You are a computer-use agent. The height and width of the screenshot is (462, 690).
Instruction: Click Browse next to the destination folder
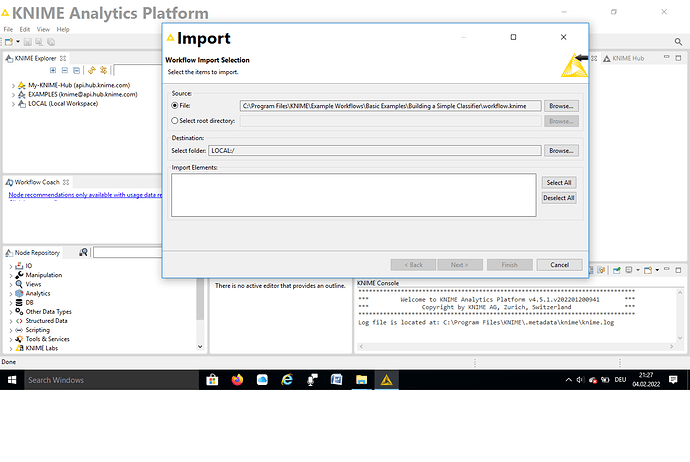pos(561,150)
